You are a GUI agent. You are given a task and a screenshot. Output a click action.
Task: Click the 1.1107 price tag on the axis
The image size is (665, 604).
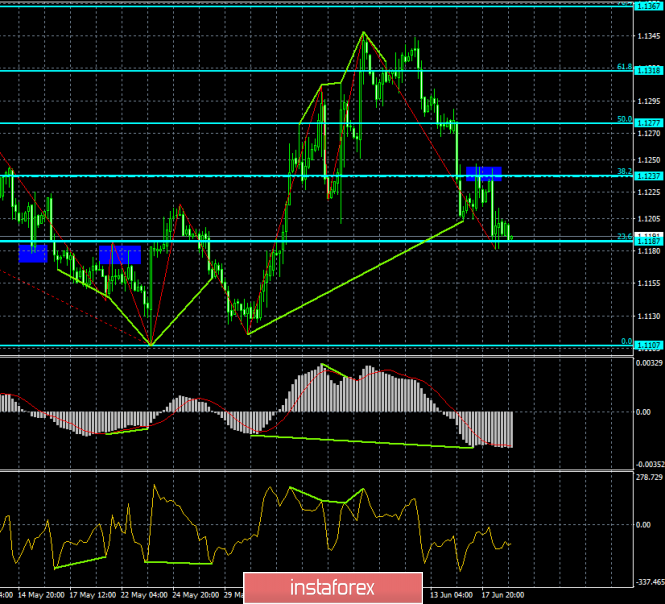point(649,345)
